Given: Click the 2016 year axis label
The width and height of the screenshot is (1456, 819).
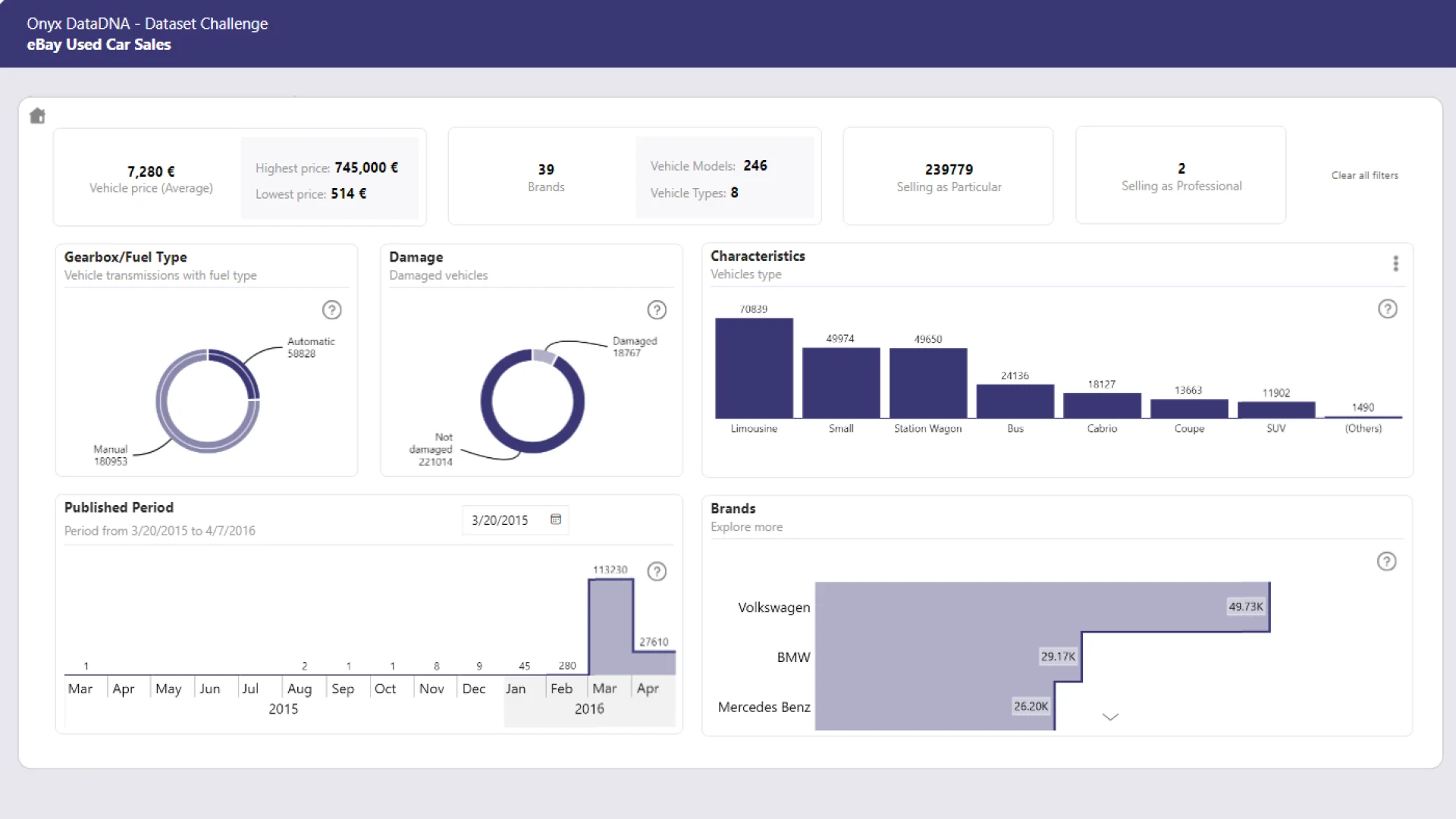Looking at the screenshot, I should point(589,708).
